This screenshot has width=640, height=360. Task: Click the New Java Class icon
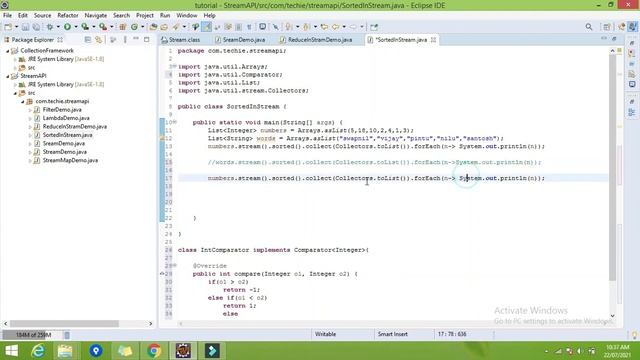[134, 27]
